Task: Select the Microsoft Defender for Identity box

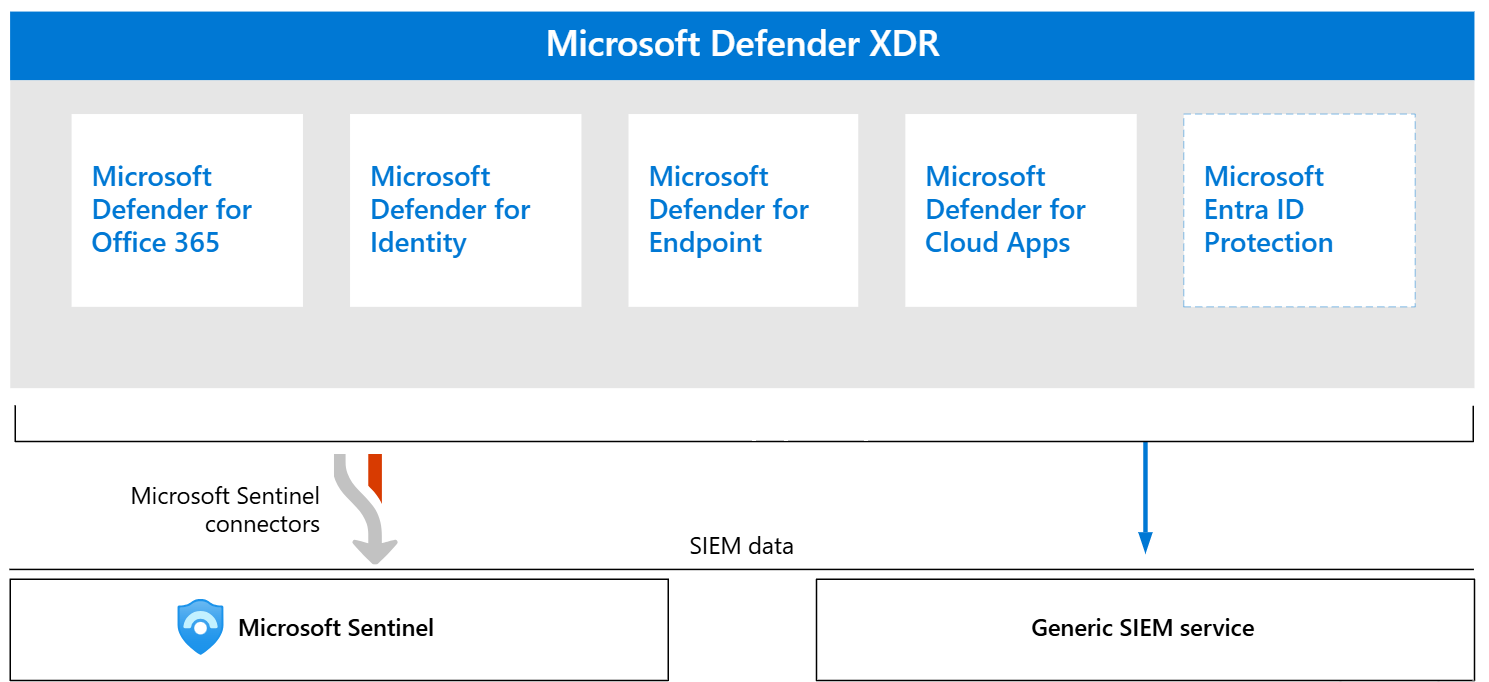Action: pyautogui.click(x=465, y=210)
